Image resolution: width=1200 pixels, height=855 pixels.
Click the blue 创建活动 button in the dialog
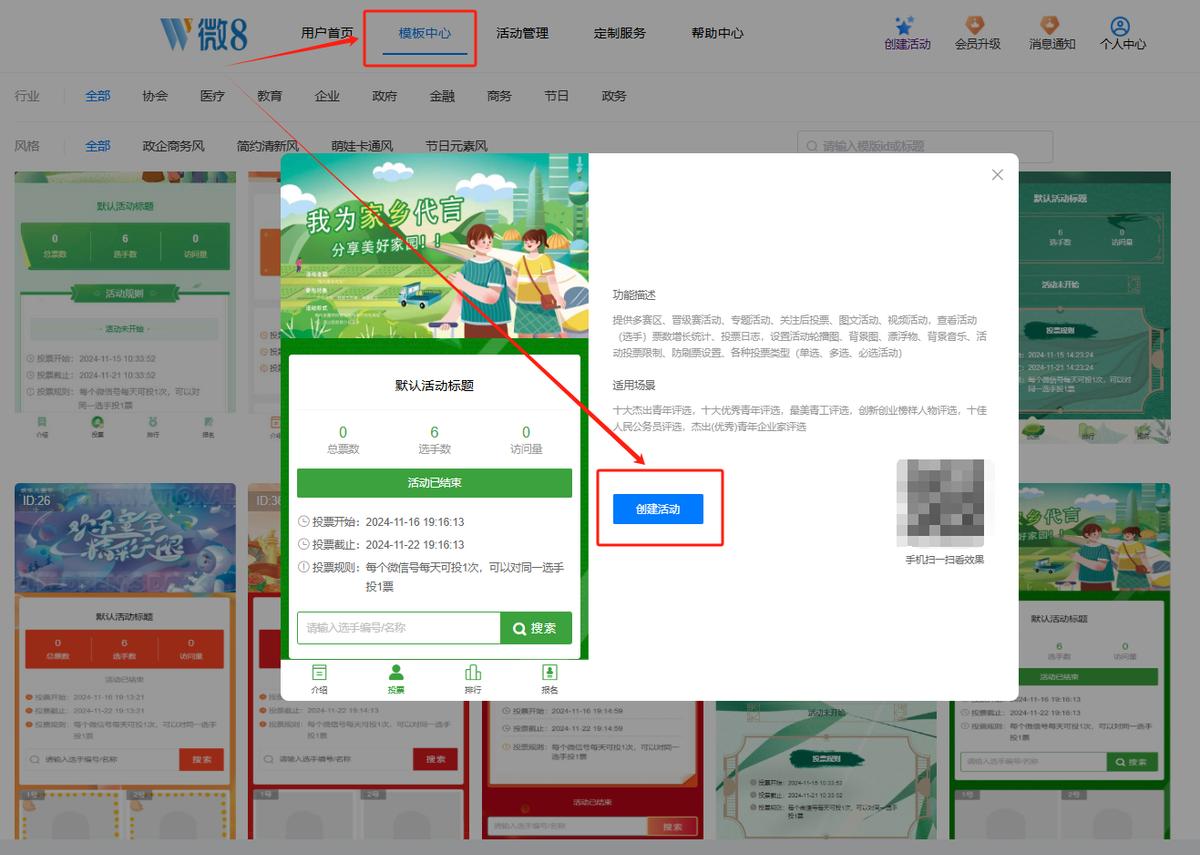(658, 509)
